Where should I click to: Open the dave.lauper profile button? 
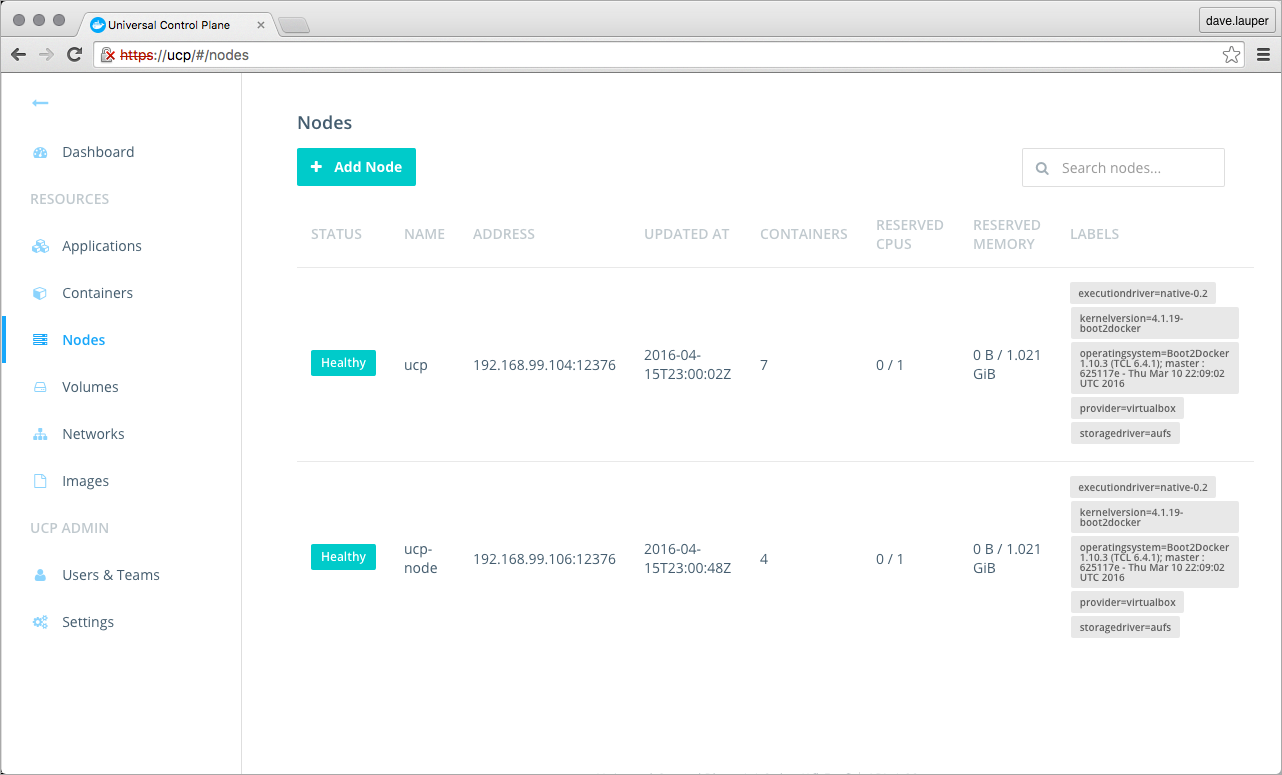[1236, 20]
